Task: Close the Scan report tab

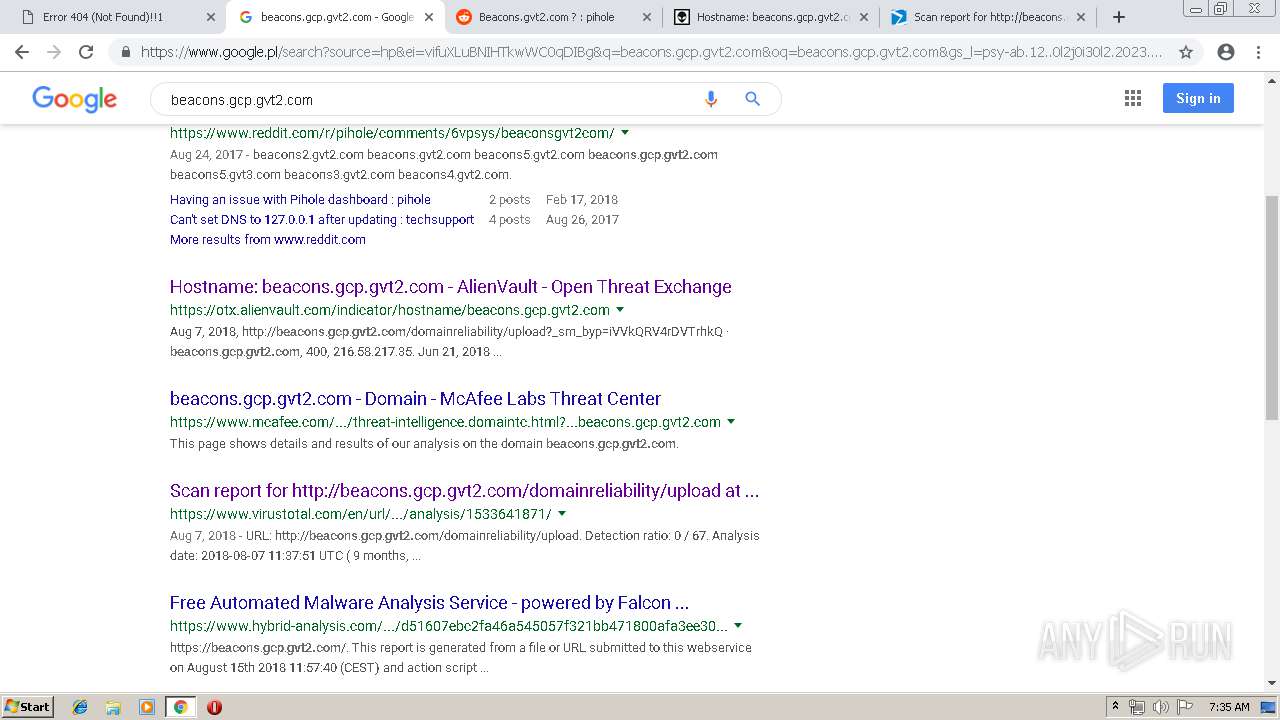Action: pyautogui.click(x=1080, y=17)
